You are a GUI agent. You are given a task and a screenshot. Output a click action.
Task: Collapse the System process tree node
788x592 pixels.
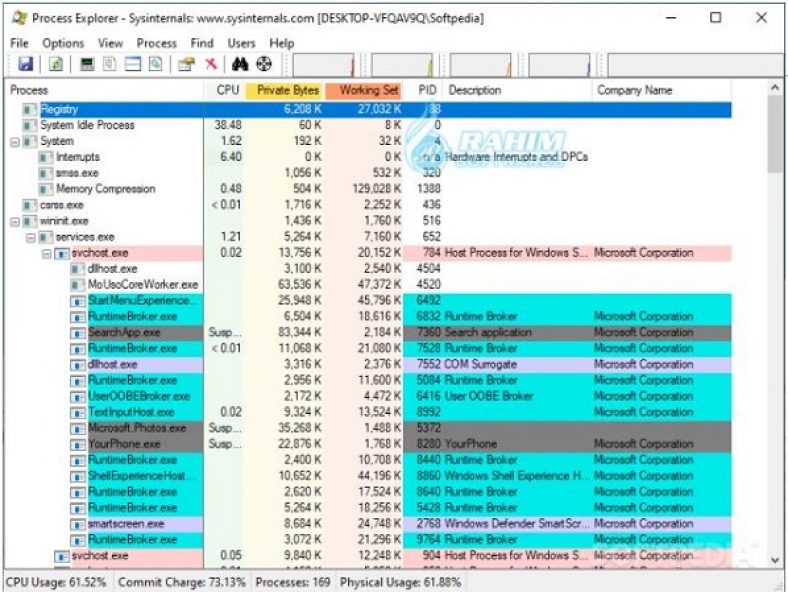point(14,142)
